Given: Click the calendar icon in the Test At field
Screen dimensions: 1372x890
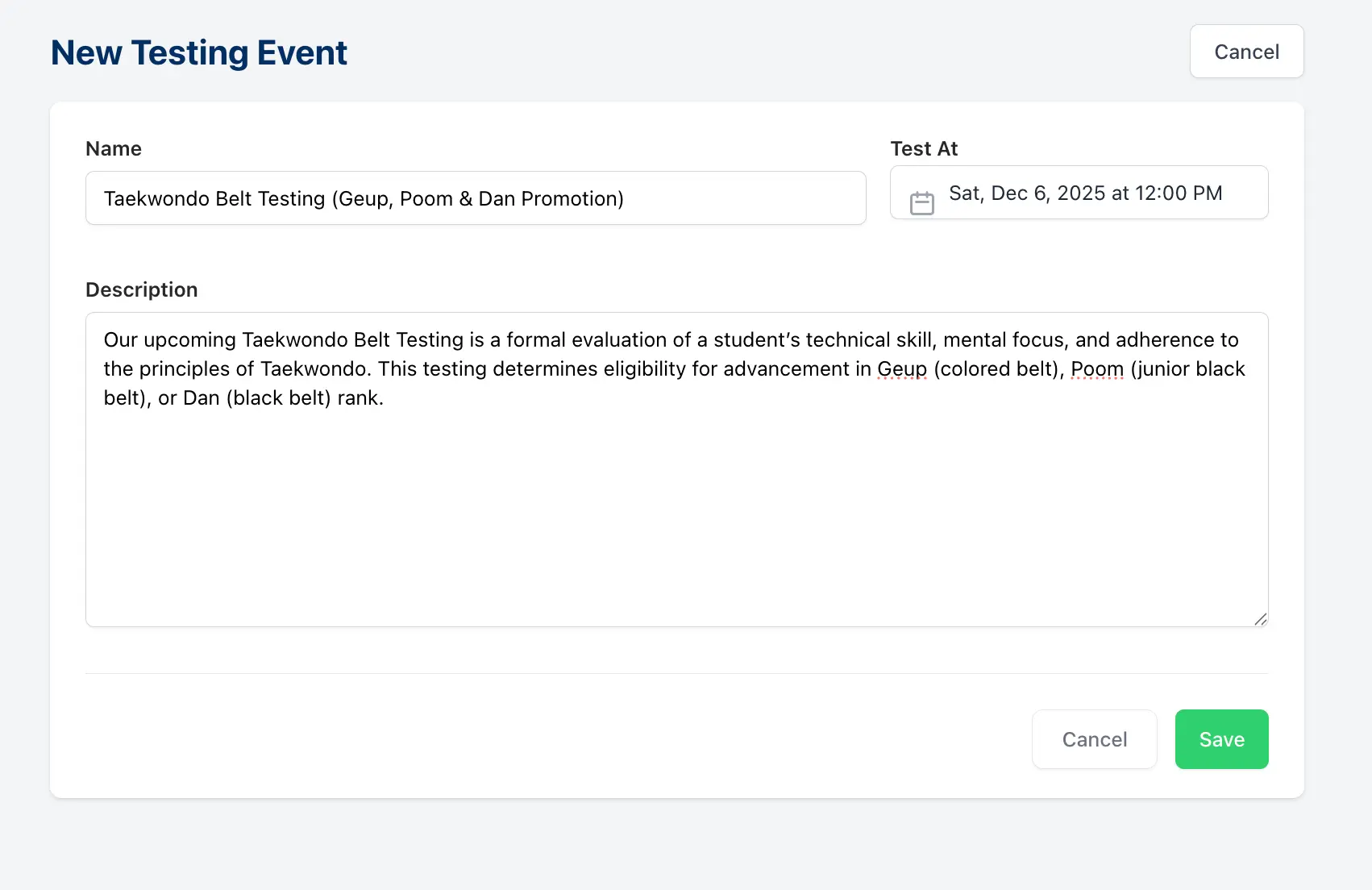Looking at the screenshot, I should click(922, 202).
